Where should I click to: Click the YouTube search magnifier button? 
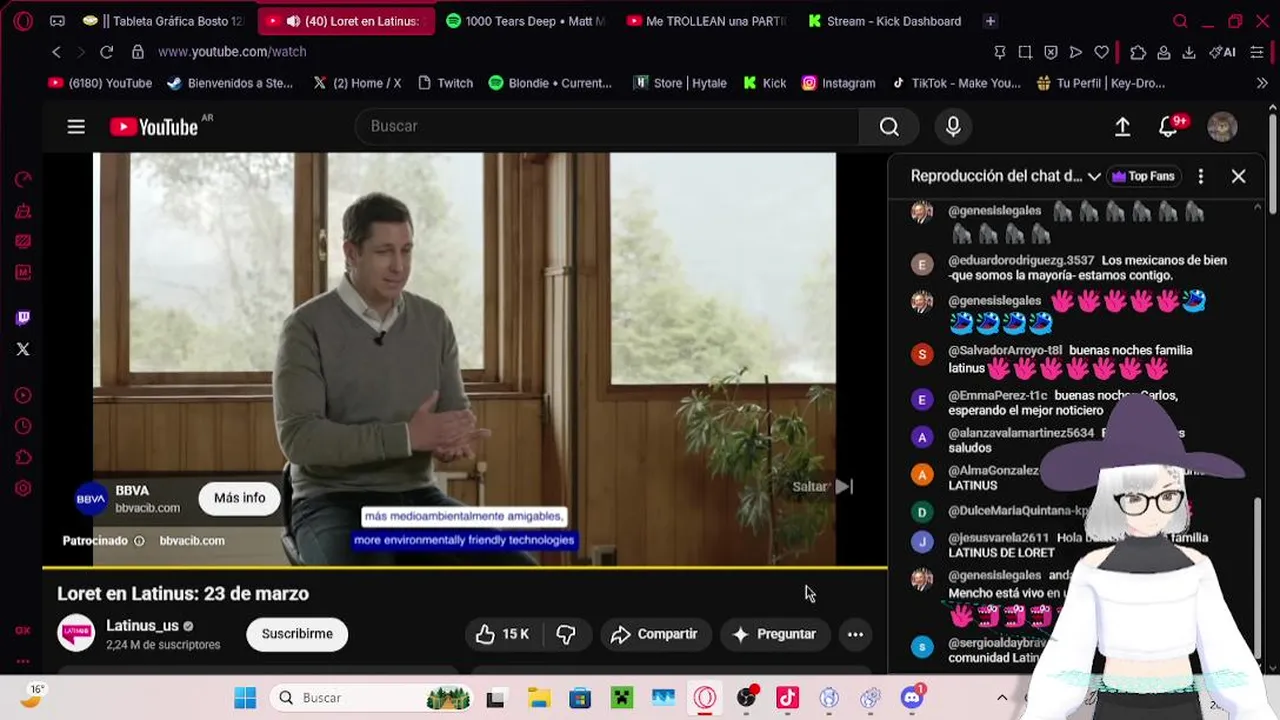(x=889, y=126)
